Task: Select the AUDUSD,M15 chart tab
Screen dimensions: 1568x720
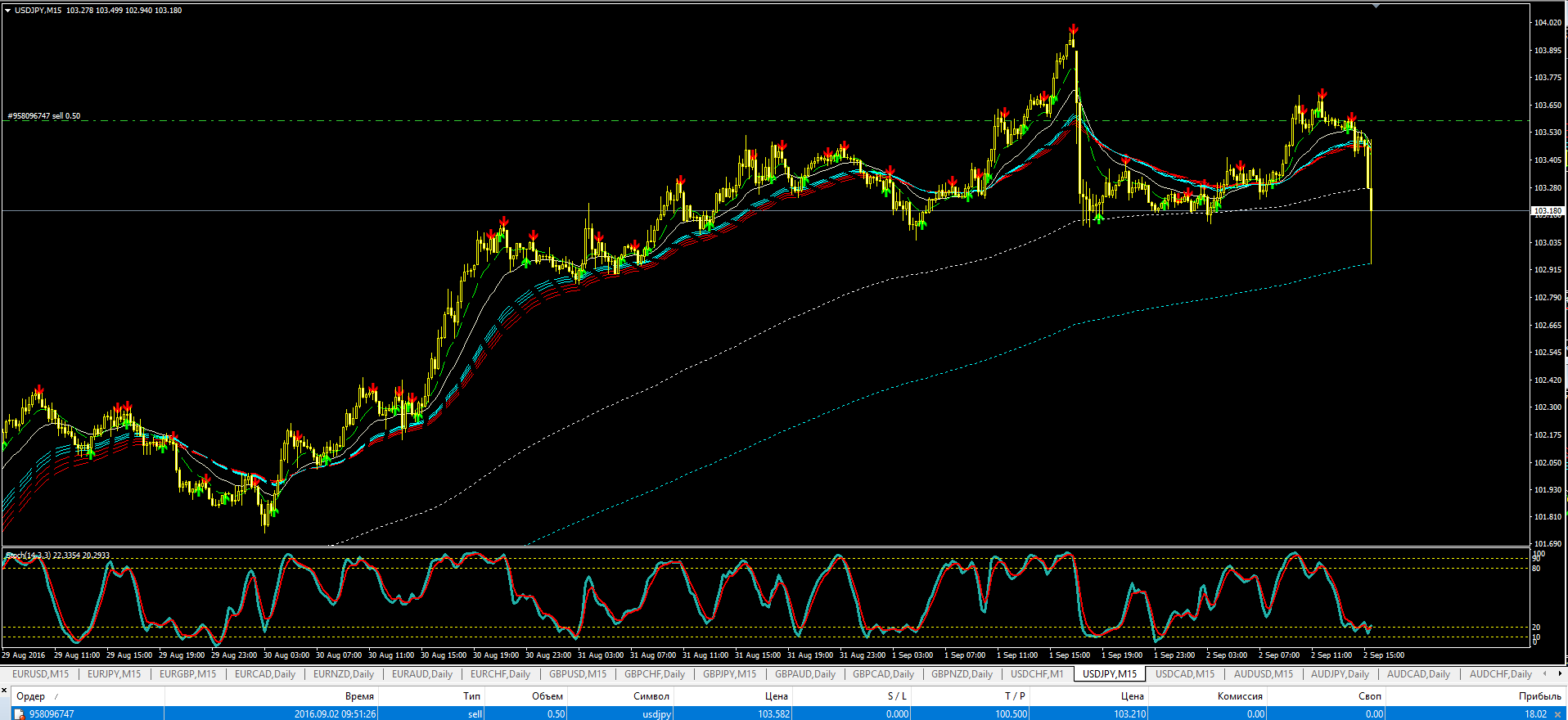Action: click(x=1264, y=674)
